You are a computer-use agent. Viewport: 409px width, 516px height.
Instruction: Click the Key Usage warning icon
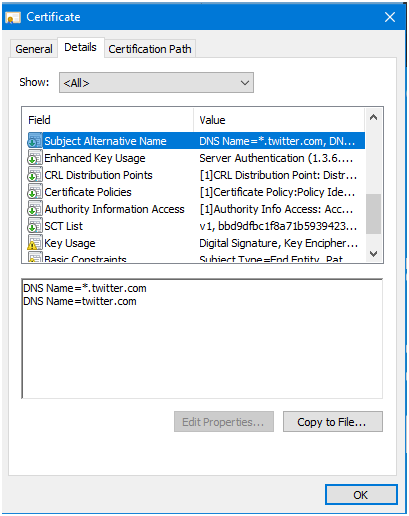pos(35,243)
